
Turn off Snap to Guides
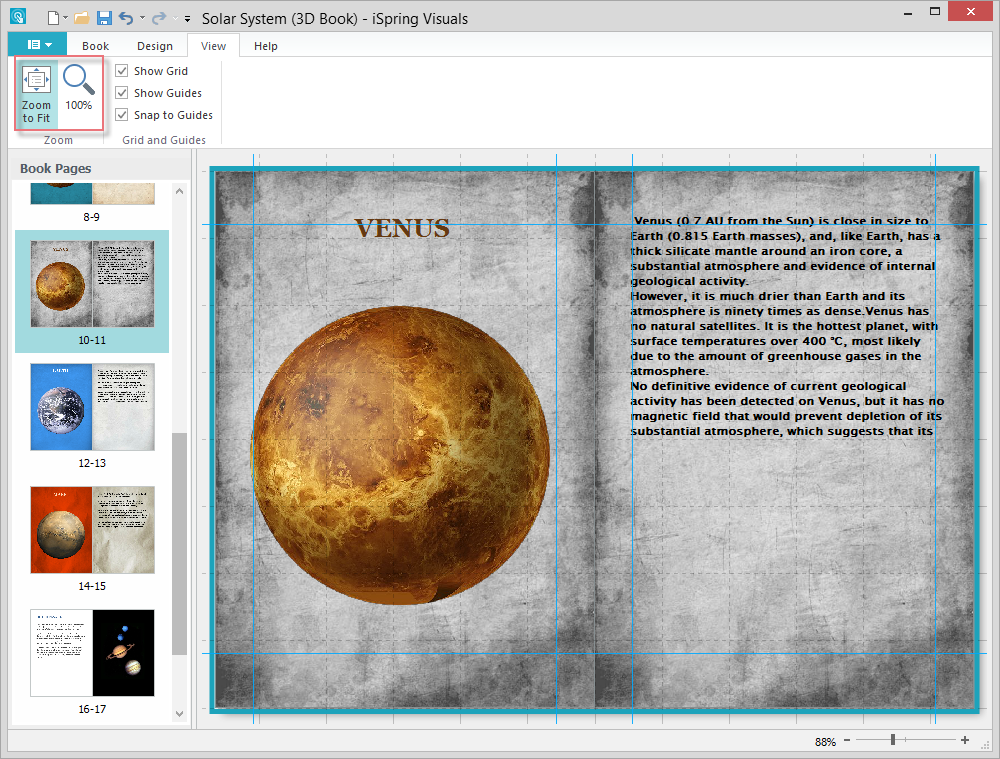coord(122,114)
